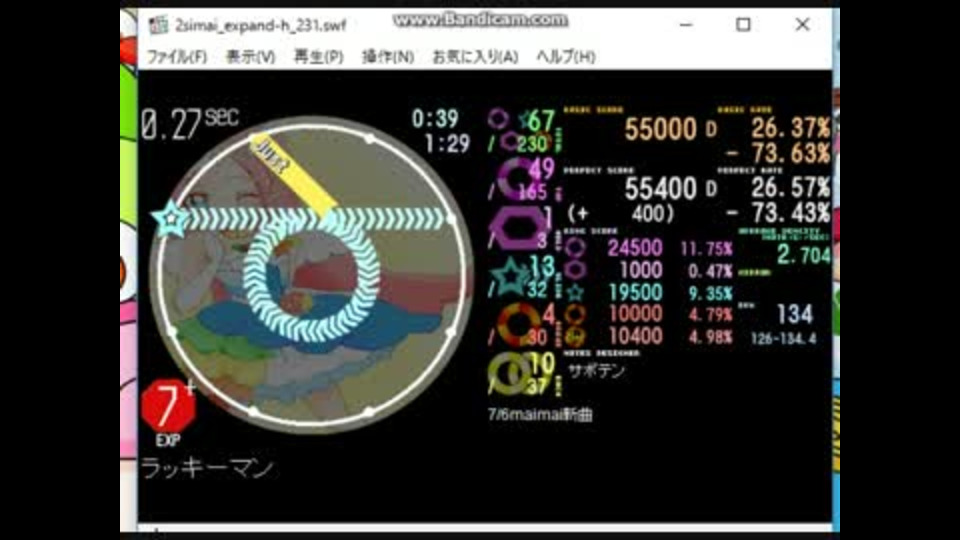
Task: Click the notes designer name サボテン
Action: 596,371
